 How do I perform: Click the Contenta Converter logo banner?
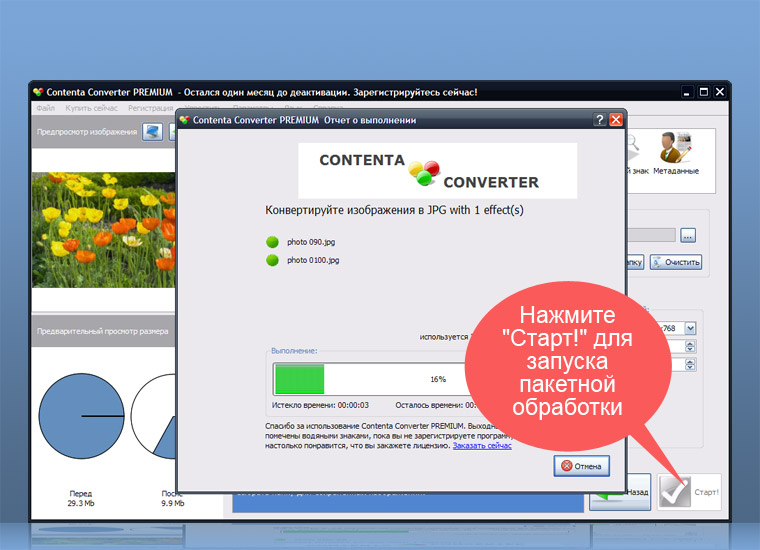pos(437,171)
